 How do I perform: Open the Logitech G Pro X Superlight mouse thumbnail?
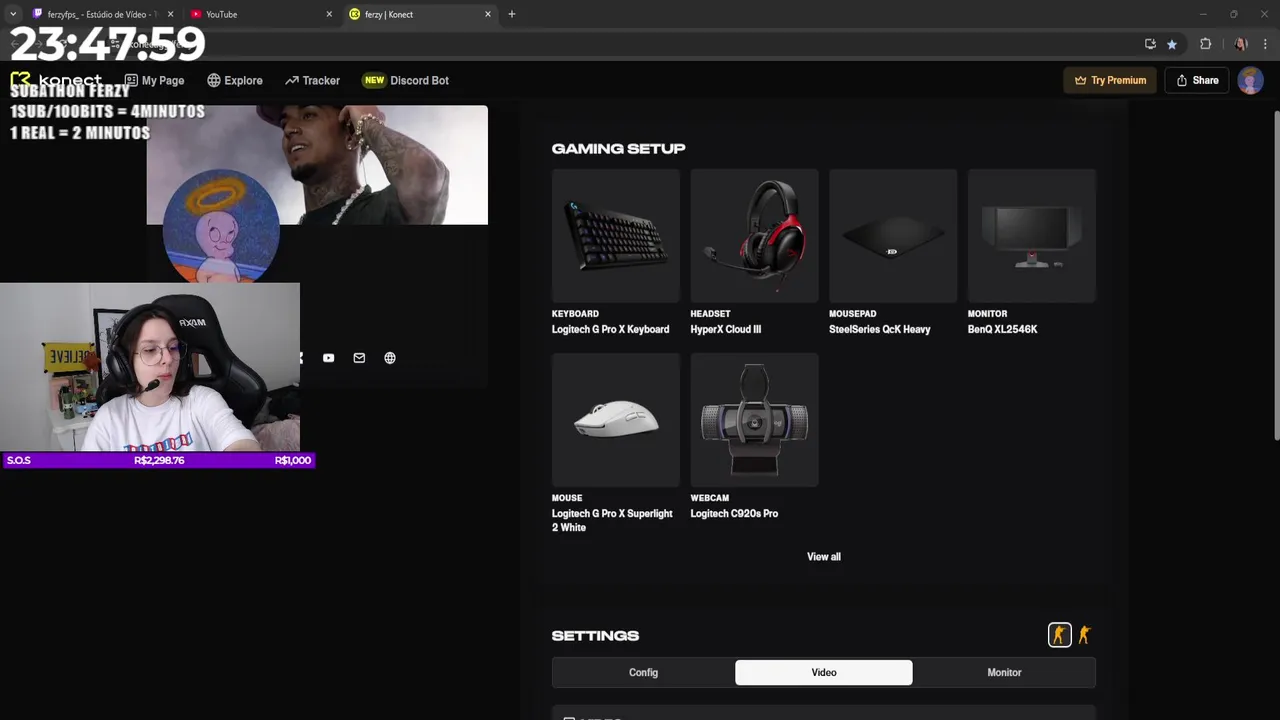(616, 420)
